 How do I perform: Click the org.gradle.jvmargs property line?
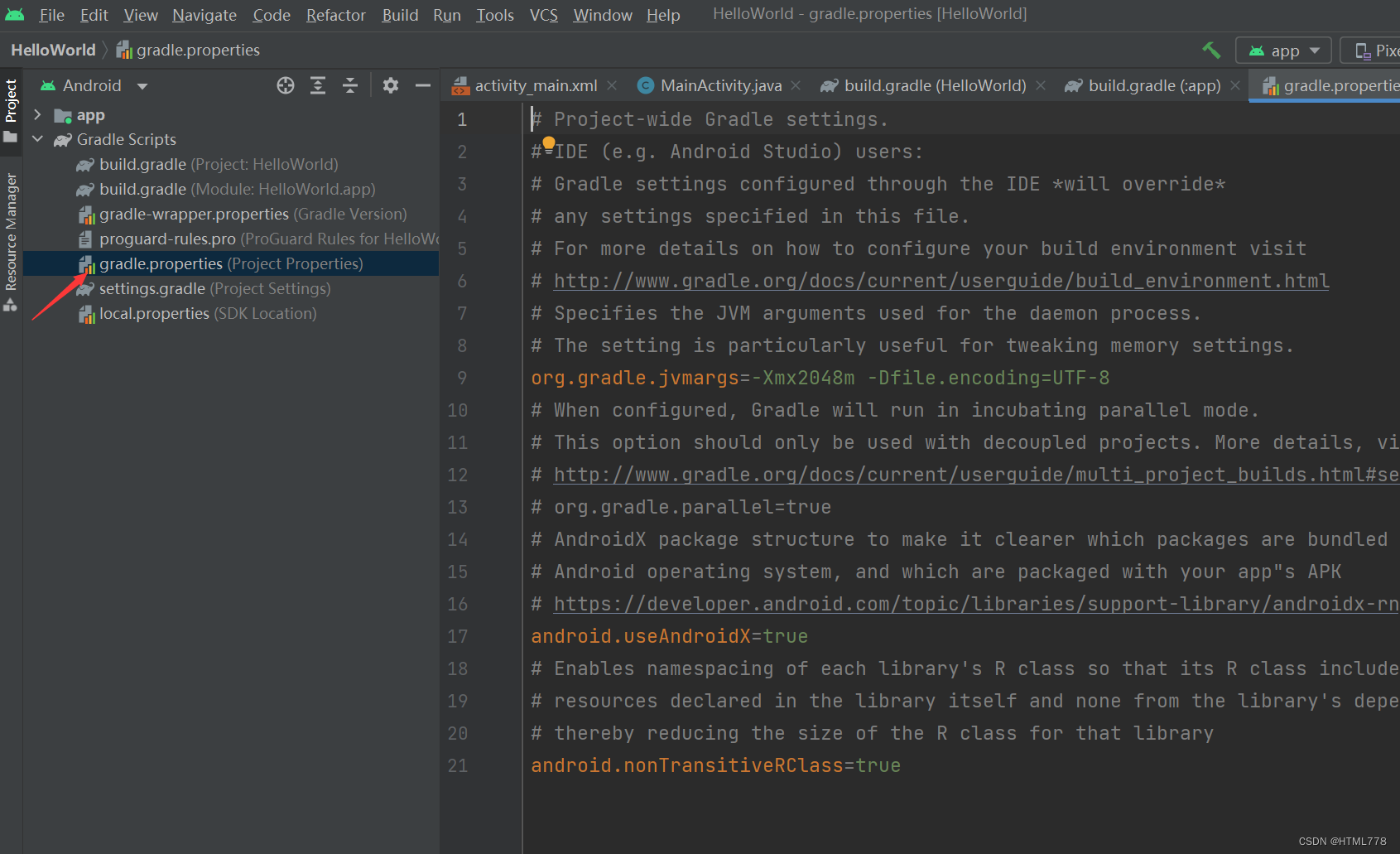[820, 379]
